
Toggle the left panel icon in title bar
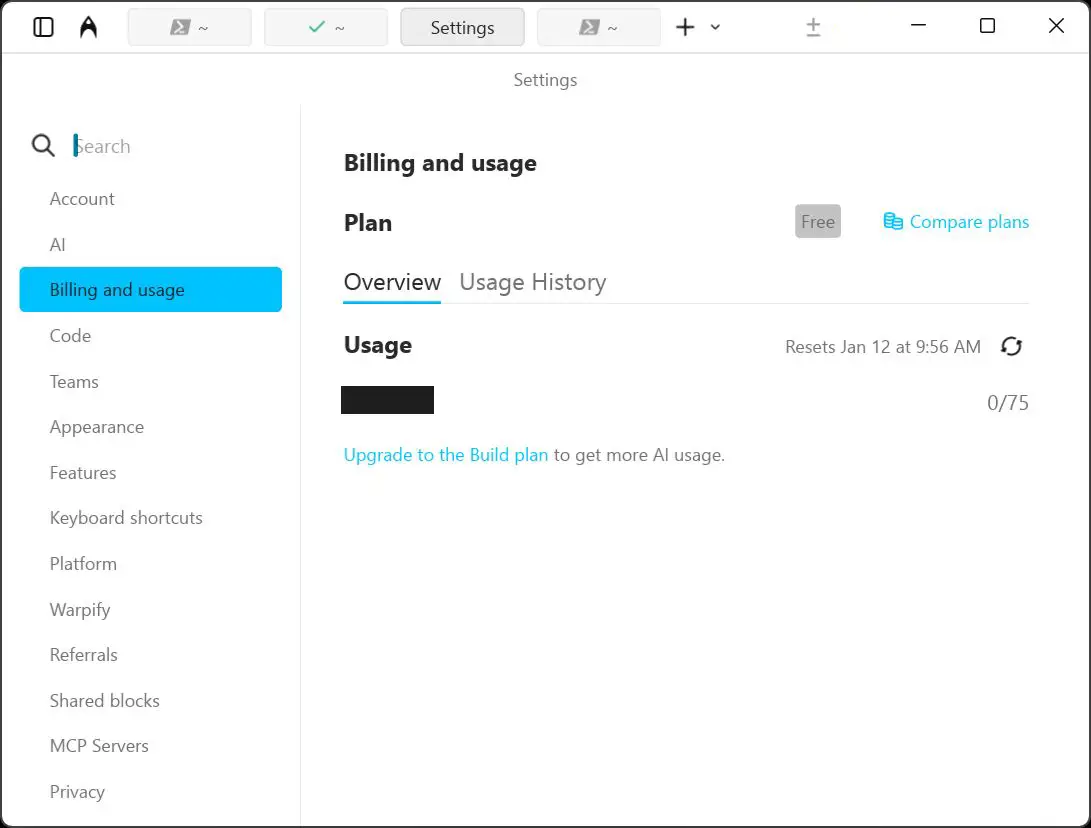pyautogui.click(x=43, y=27)
